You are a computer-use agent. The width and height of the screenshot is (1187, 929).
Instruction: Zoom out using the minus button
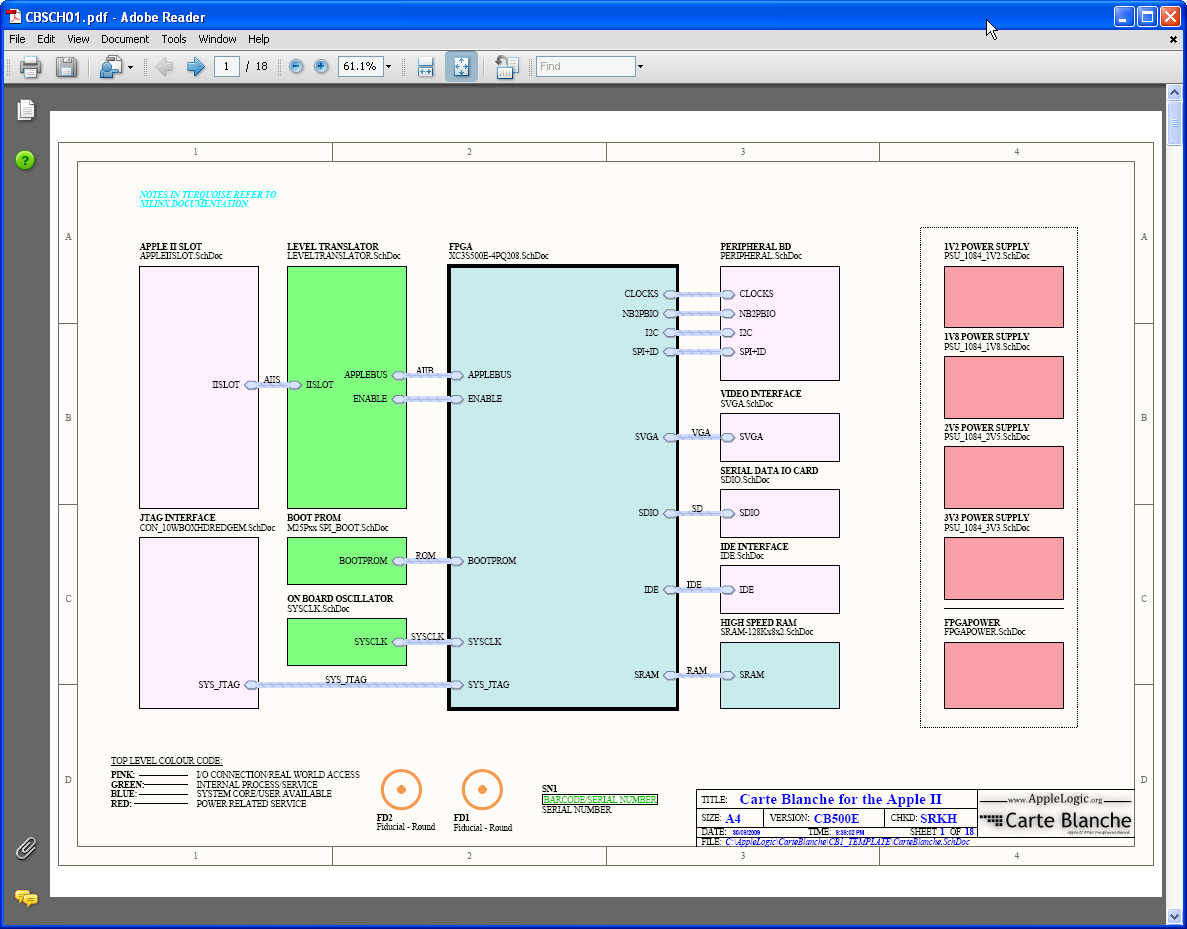(296, 67)
